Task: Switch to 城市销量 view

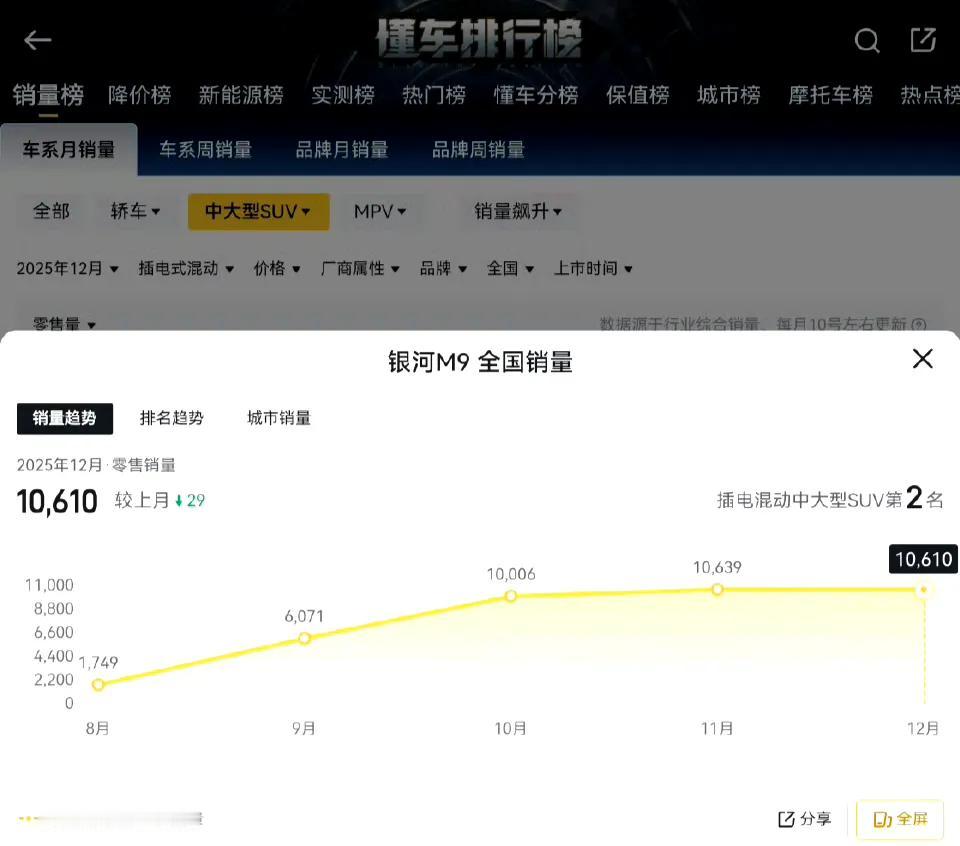Action: coord(279,418)
